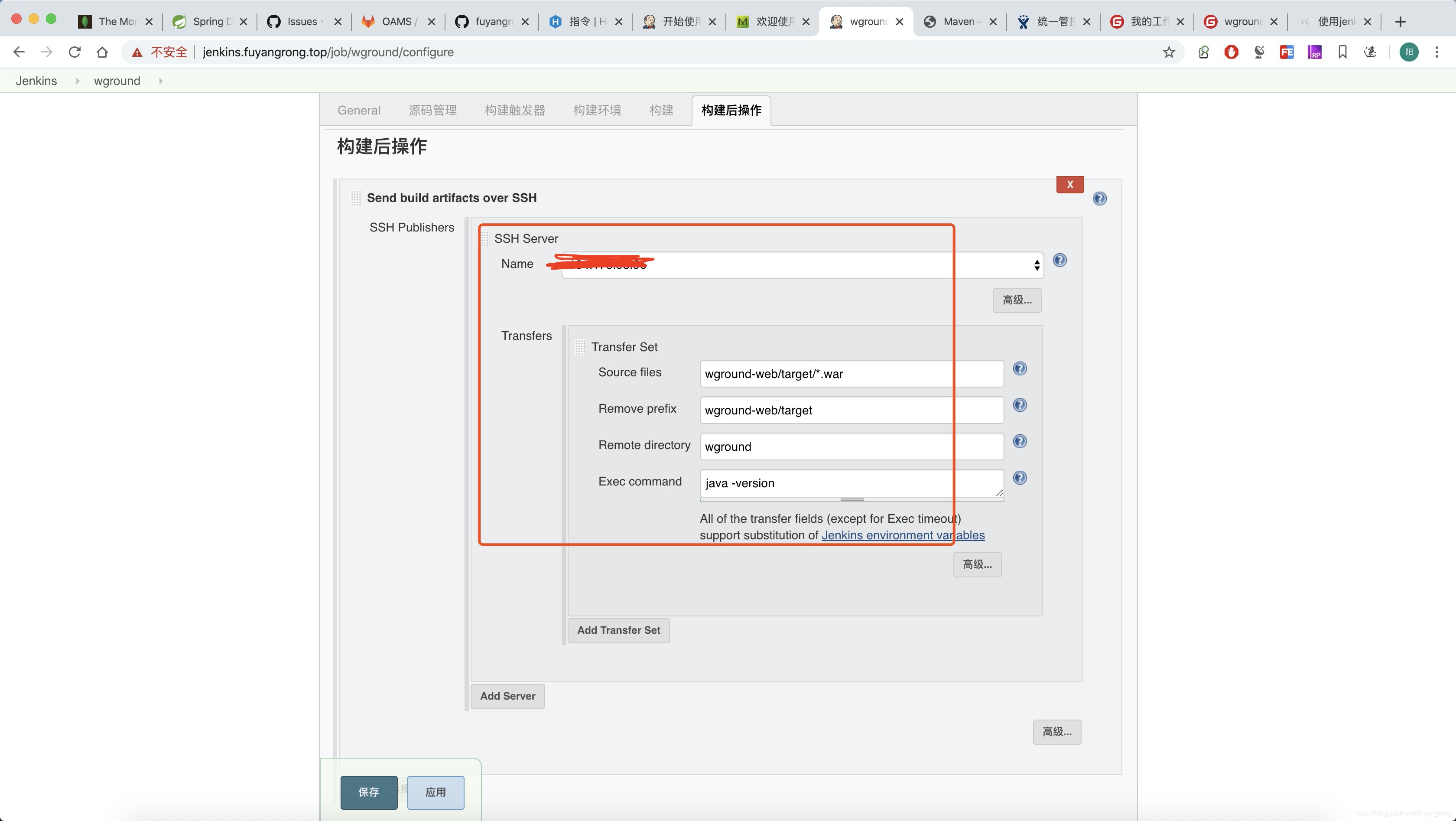Focus the Remote directory input
The width and height of the screenshot is (1456, 821).
852,446
